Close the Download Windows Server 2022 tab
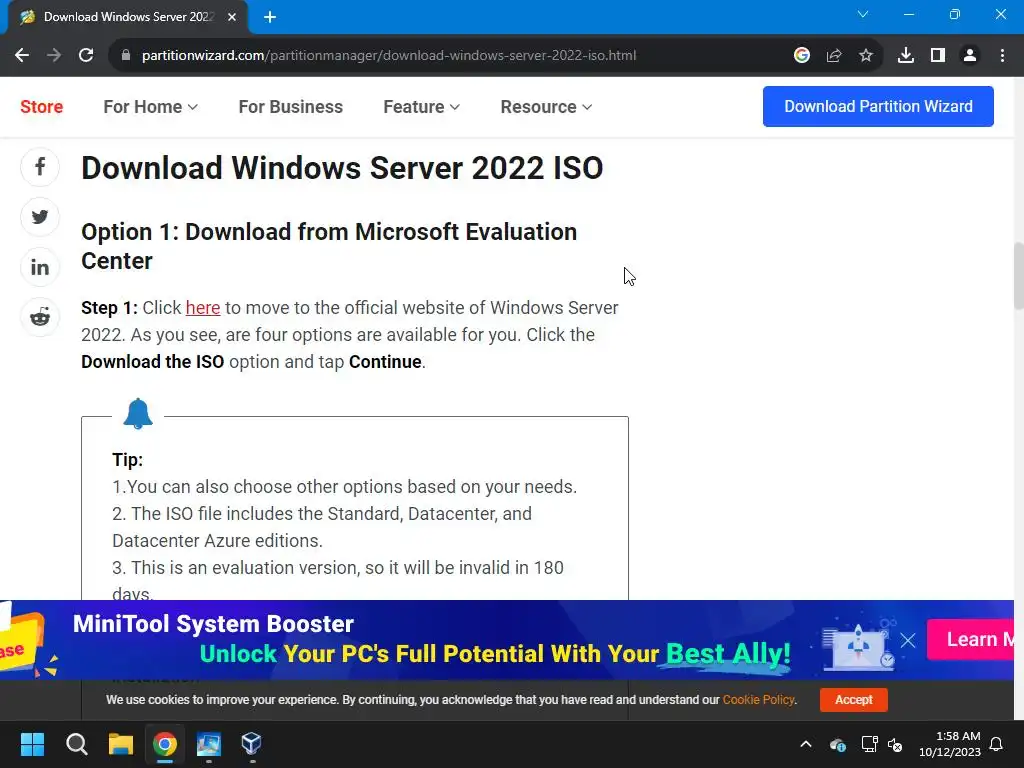This screenshot has height=768, width=1024. tap(232, 17)
